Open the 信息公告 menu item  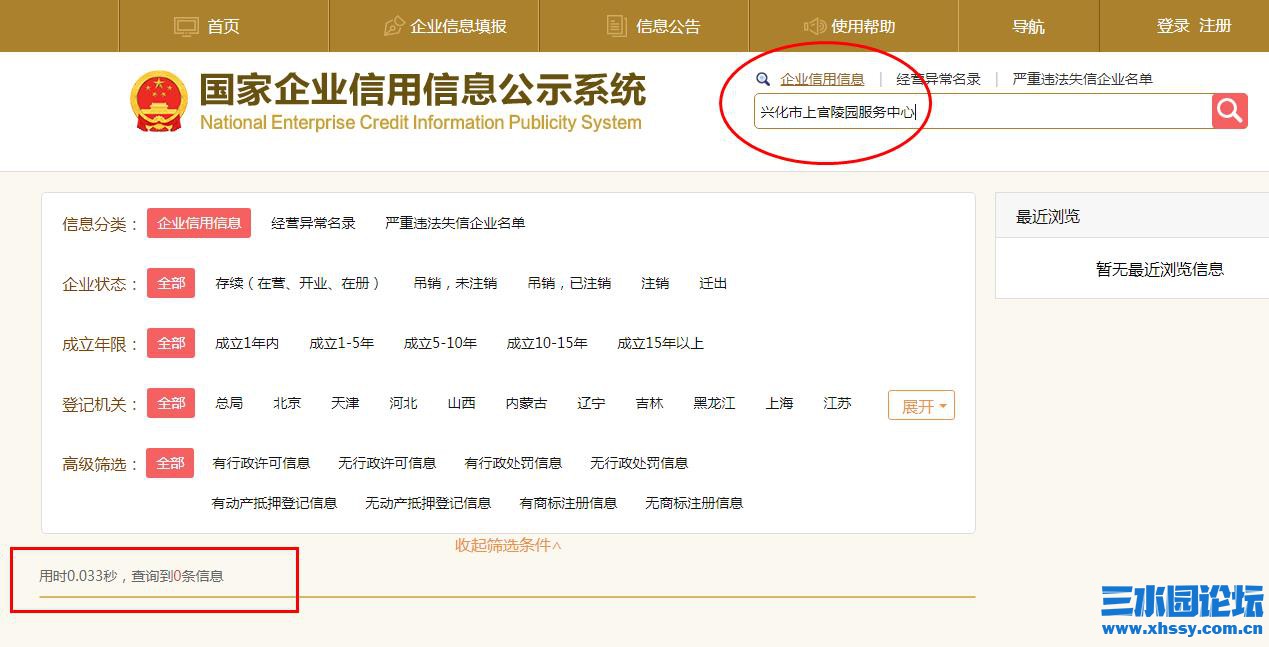click(668, 26)
